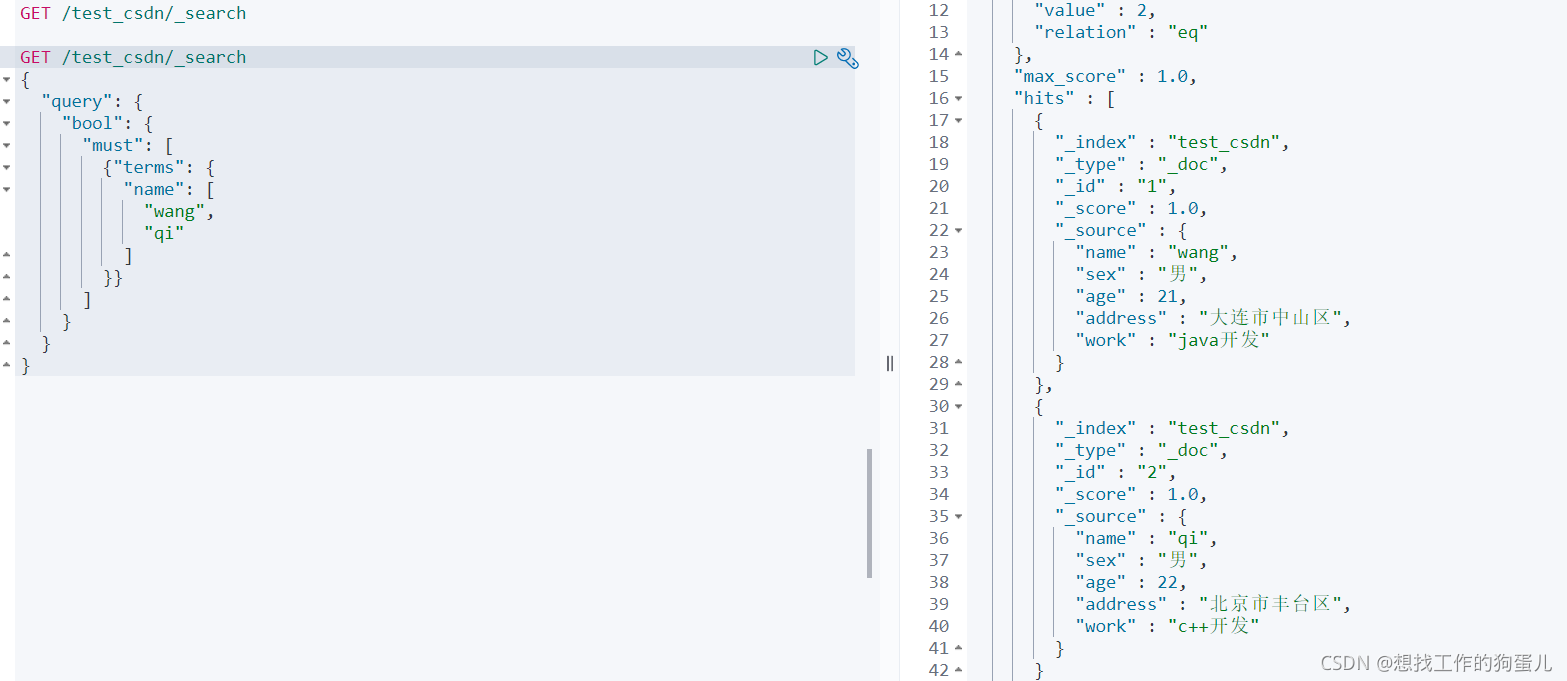Open the wrench options menu for the request
This screenshot has height=681, width=1567.
click(847, 58)
